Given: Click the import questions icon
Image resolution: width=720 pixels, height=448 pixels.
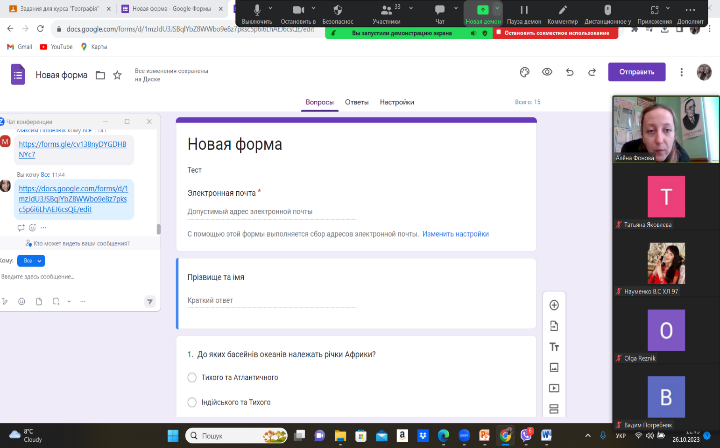Looking at the screenshot, I should coord(554,326).
